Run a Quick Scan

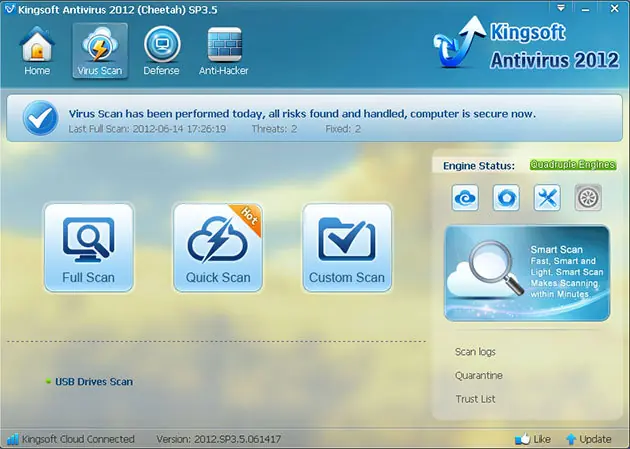point(218,248)
